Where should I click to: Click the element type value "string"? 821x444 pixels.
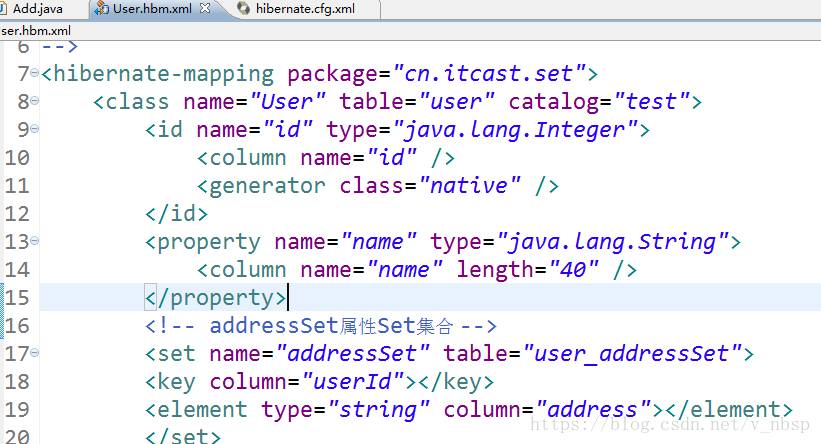click(379, 410)
